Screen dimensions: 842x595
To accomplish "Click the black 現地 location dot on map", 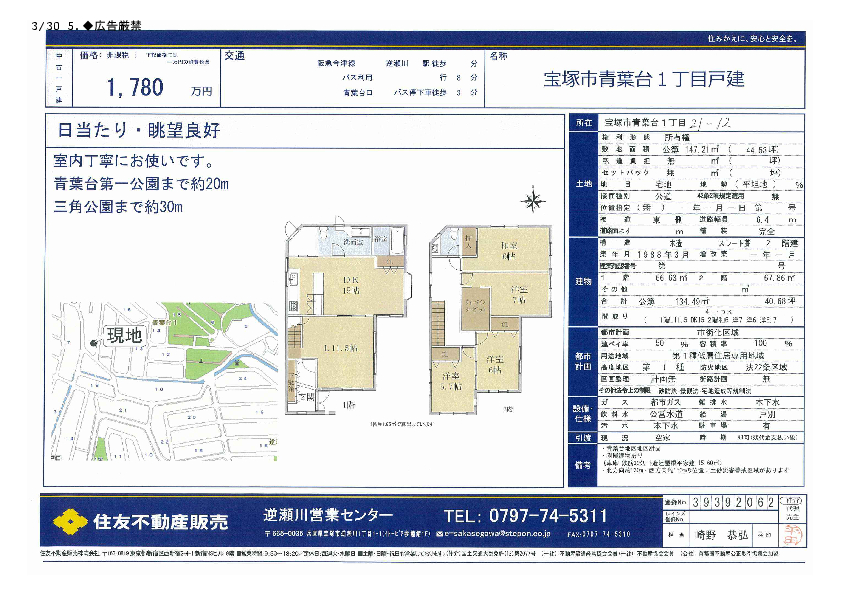I will click(x=92, y=344).
